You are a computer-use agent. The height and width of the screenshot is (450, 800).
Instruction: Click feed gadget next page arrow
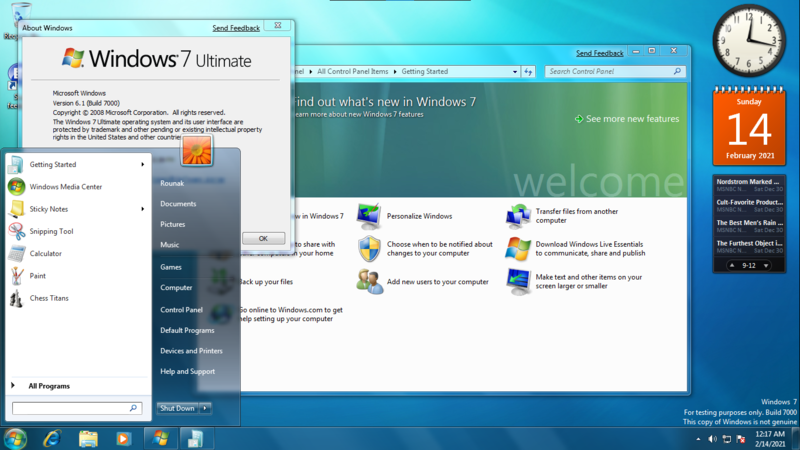[766, 265]
